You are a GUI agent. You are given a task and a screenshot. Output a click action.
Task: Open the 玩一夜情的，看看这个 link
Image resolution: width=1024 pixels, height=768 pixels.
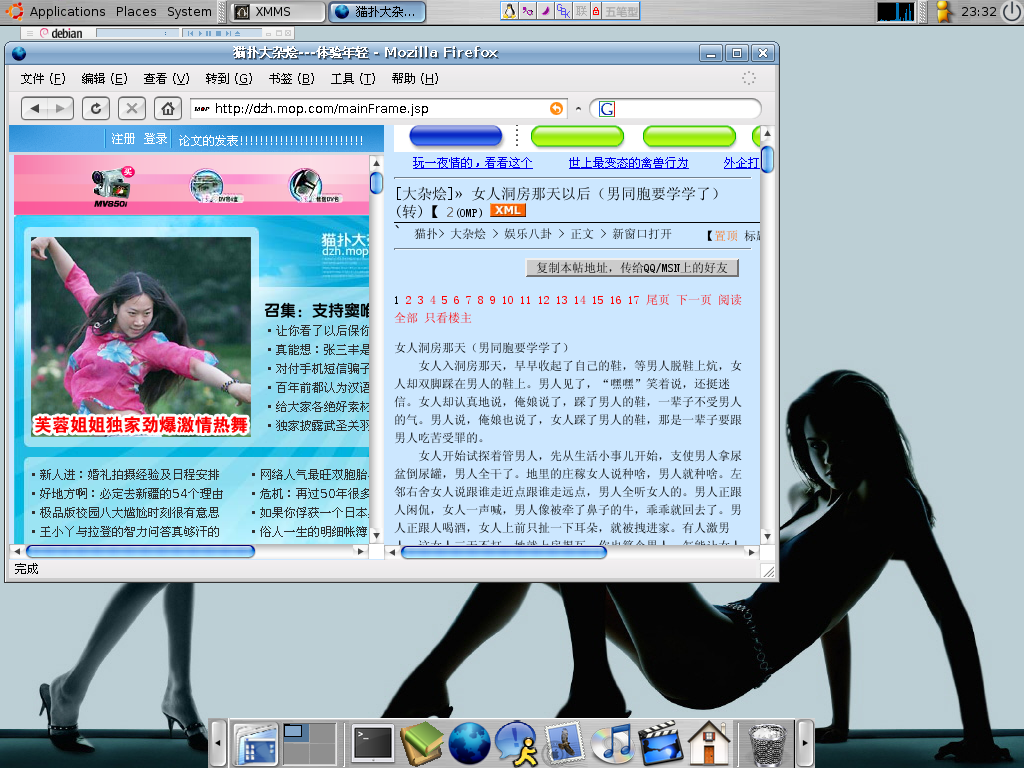[472, 163]
